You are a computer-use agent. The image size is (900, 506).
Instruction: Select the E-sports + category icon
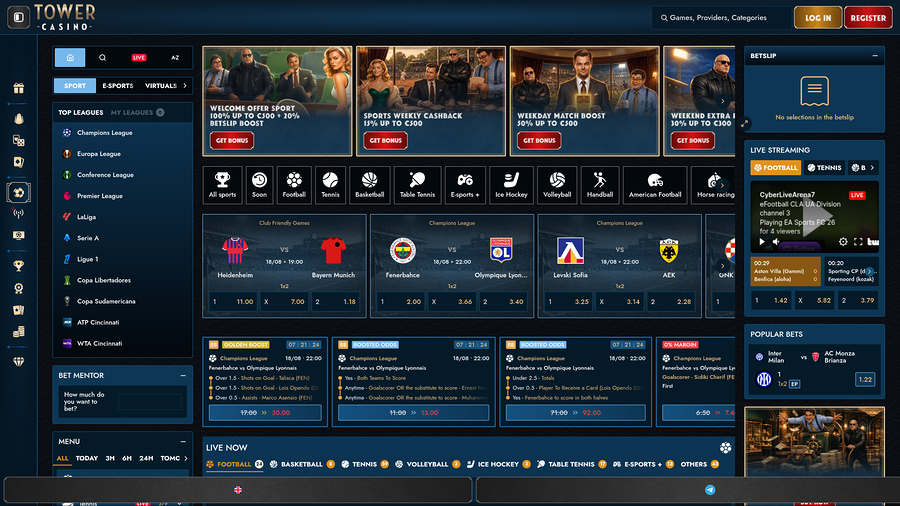click(465, 185)
